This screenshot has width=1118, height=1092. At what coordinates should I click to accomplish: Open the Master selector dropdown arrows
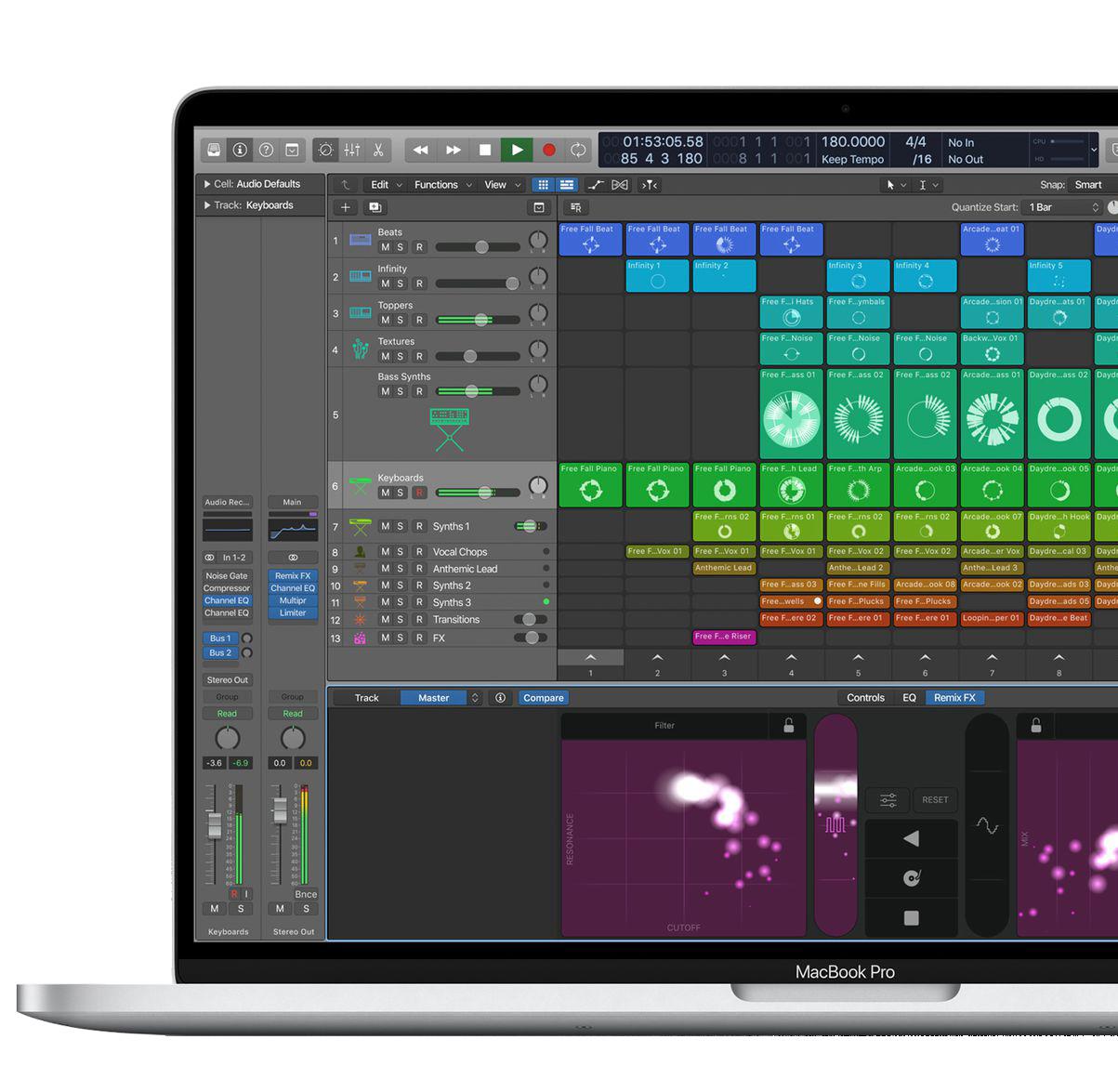pyautogui.click(x=475, y=698)
